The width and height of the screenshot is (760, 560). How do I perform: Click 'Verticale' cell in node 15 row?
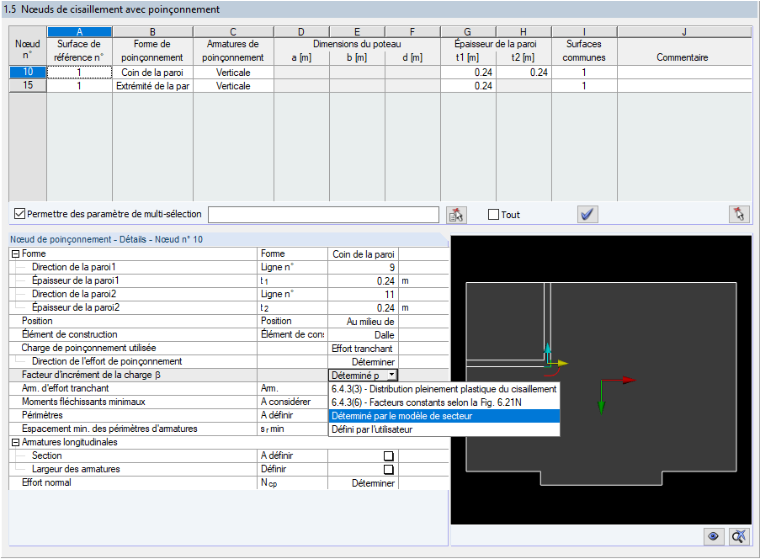(x=233, y=86)
